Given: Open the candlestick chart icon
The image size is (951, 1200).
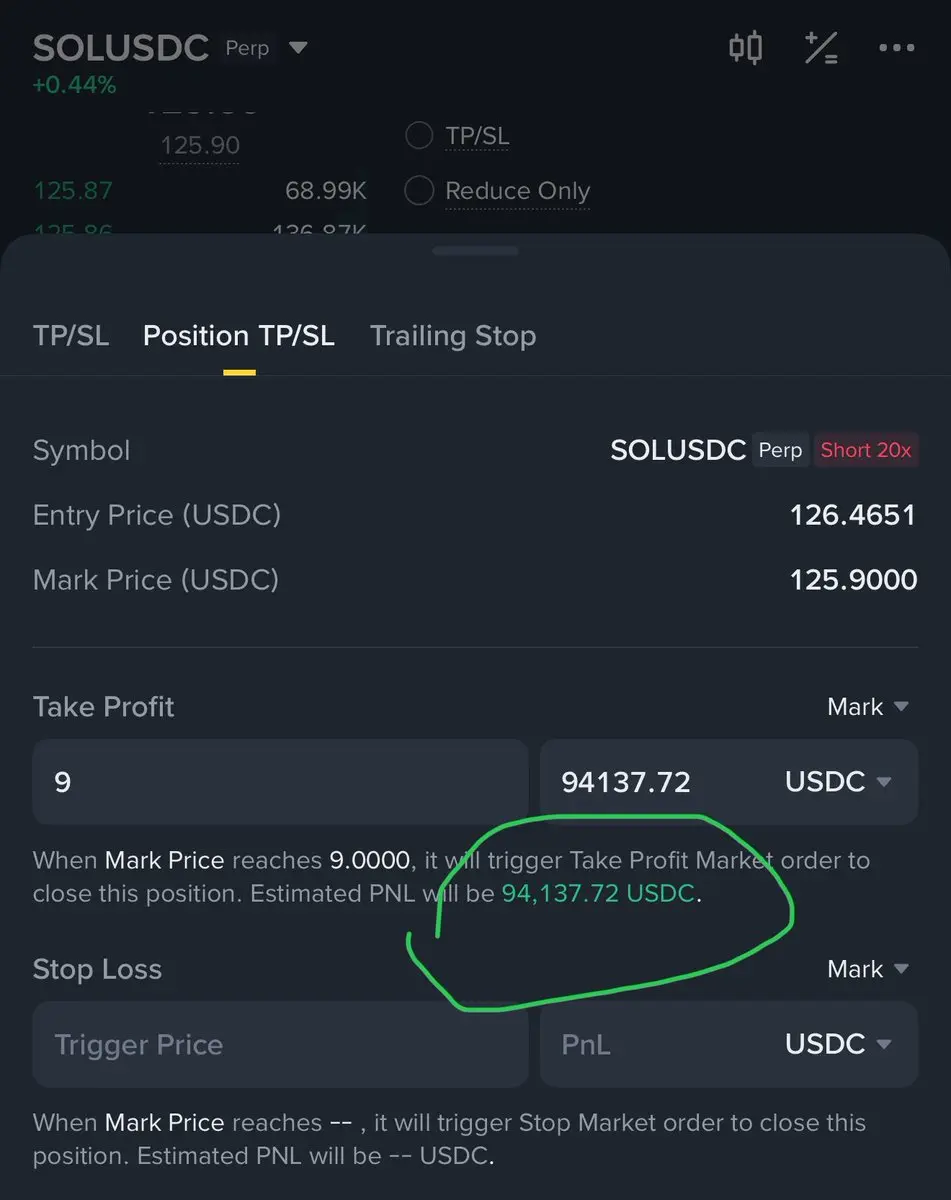Looking at the screenshot, I should point(745,48).
